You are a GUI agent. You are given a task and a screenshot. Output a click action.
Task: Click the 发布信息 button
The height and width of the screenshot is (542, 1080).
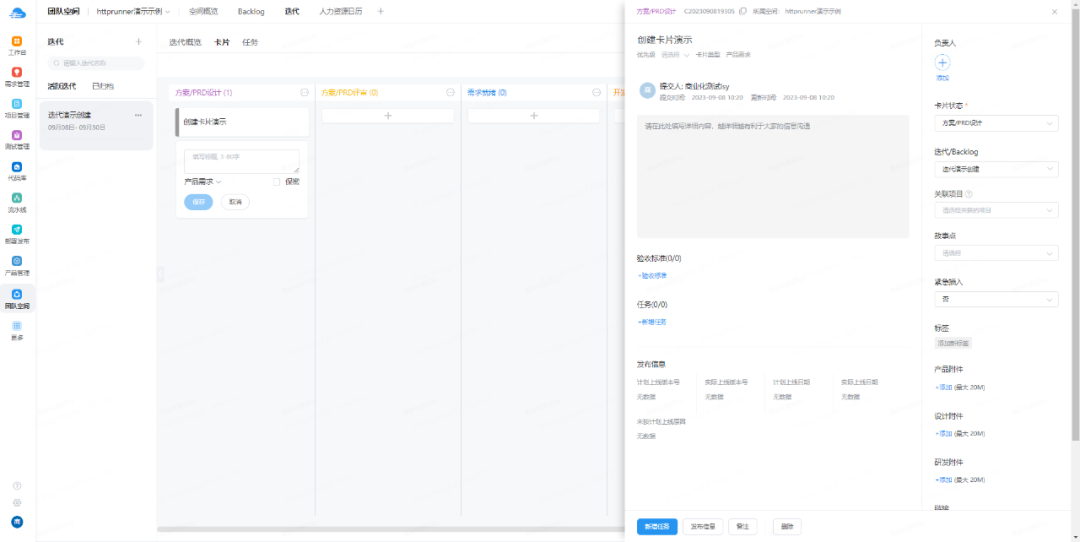(703, 527)
